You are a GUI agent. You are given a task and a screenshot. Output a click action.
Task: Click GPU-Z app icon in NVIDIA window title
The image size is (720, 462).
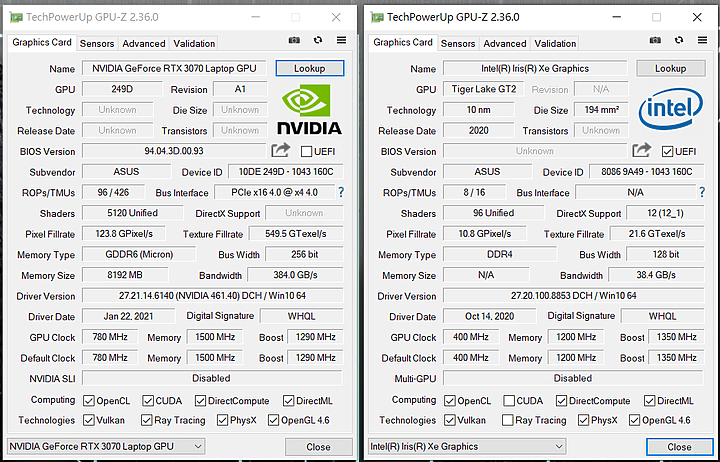pyautogui.click(x=17, y=17)
